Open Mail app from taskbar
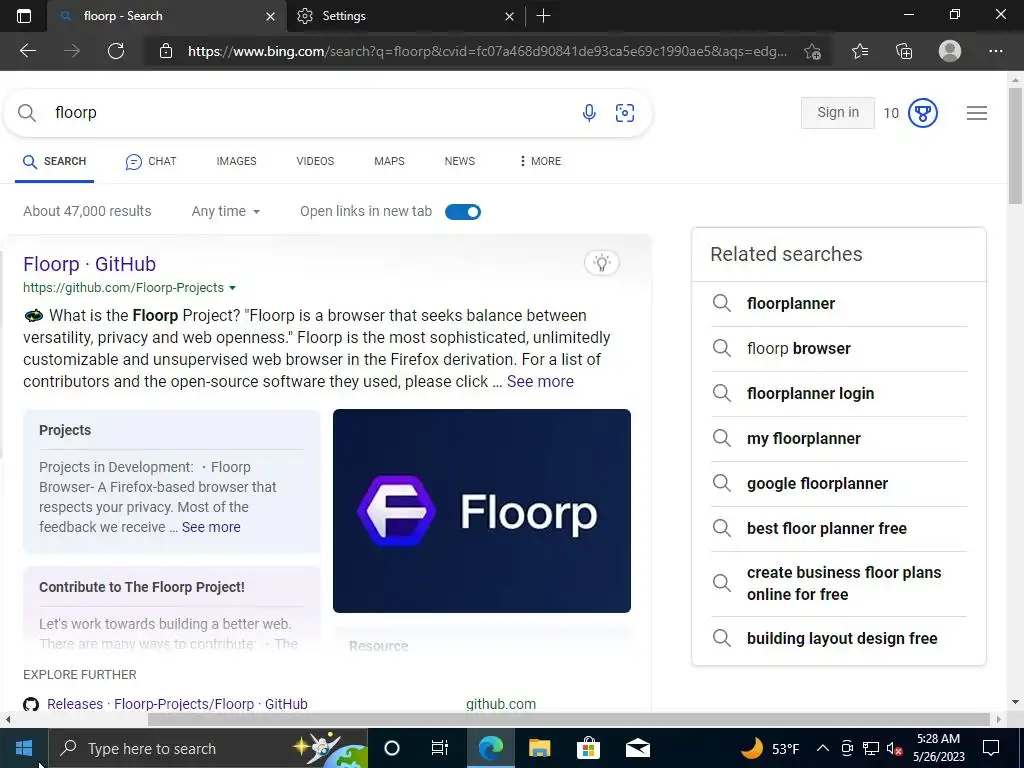 637,748
